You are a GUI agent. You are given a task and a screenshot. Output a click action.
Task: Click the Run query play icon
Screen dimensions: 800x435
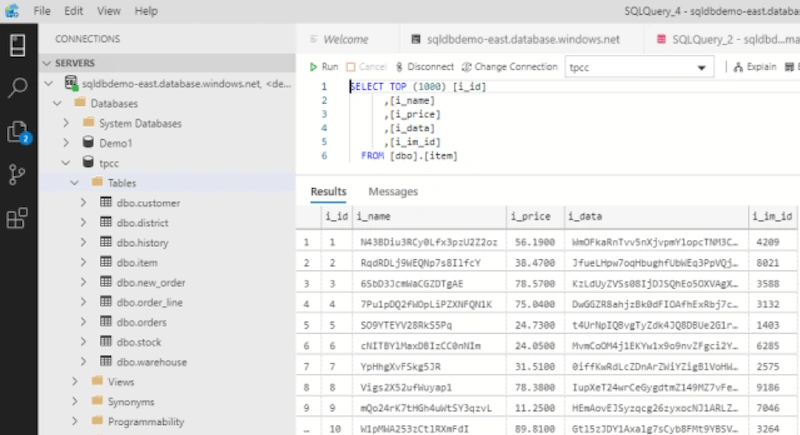click(x=313, y=67)
